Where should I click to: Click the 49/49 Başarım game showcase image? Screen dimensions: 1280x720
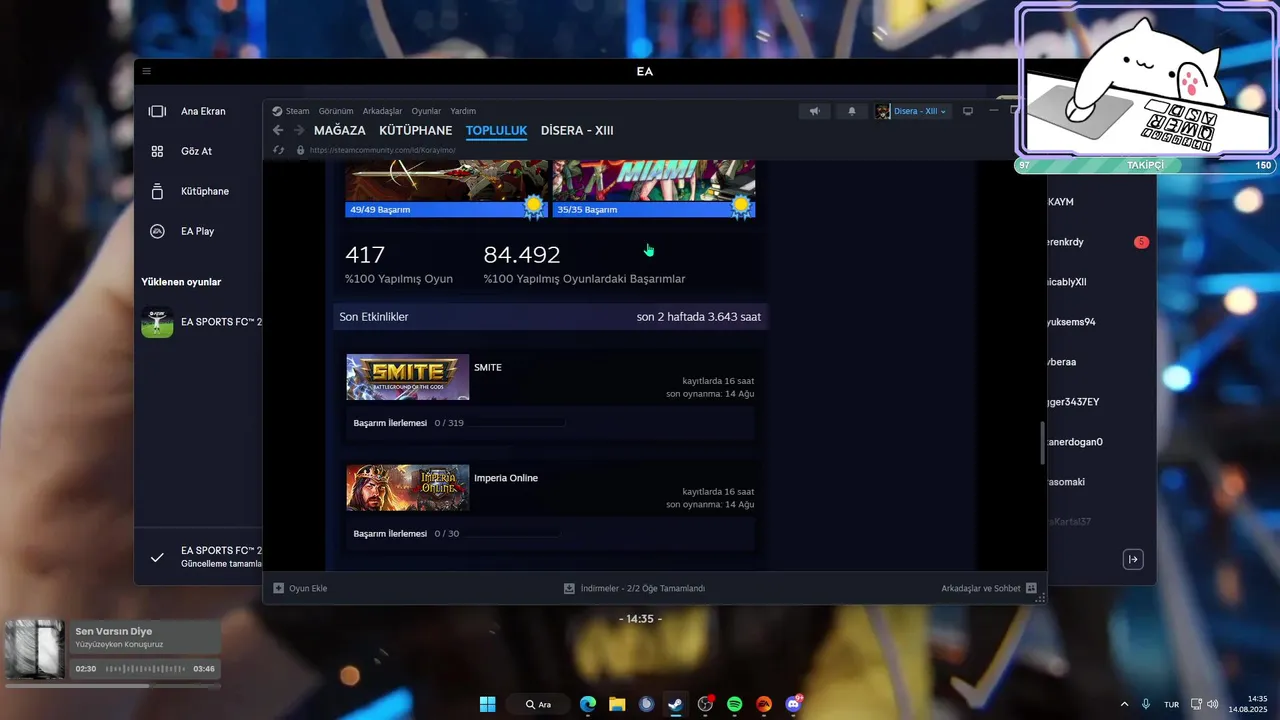447,181
